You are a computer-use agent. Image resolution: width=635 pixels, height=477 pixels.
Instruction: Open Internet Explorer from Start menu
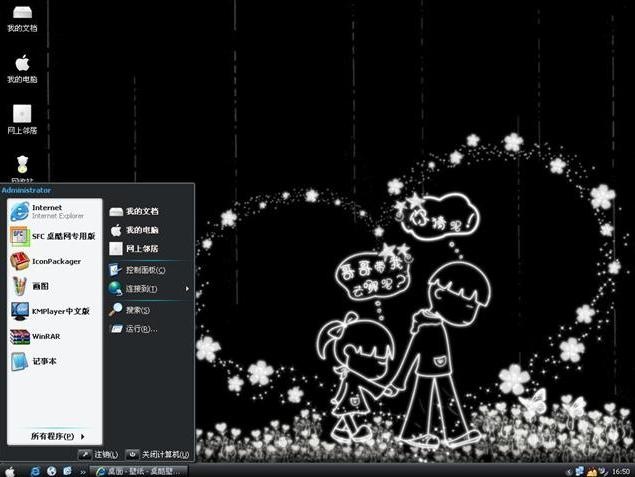pos(48,211)
